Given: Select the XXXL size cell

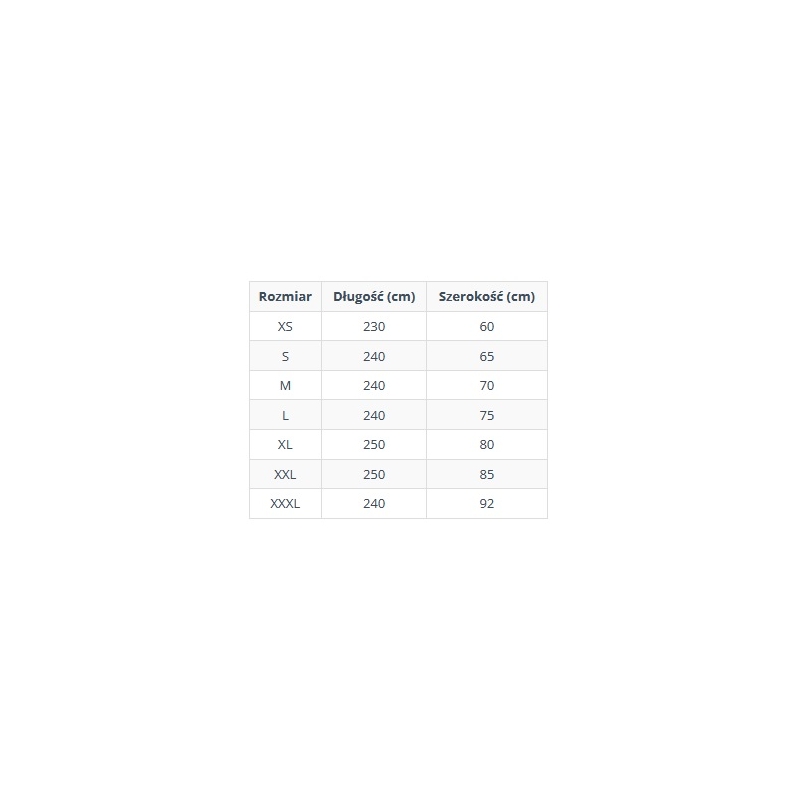Looking at the screenshot, I should (285, 503).
